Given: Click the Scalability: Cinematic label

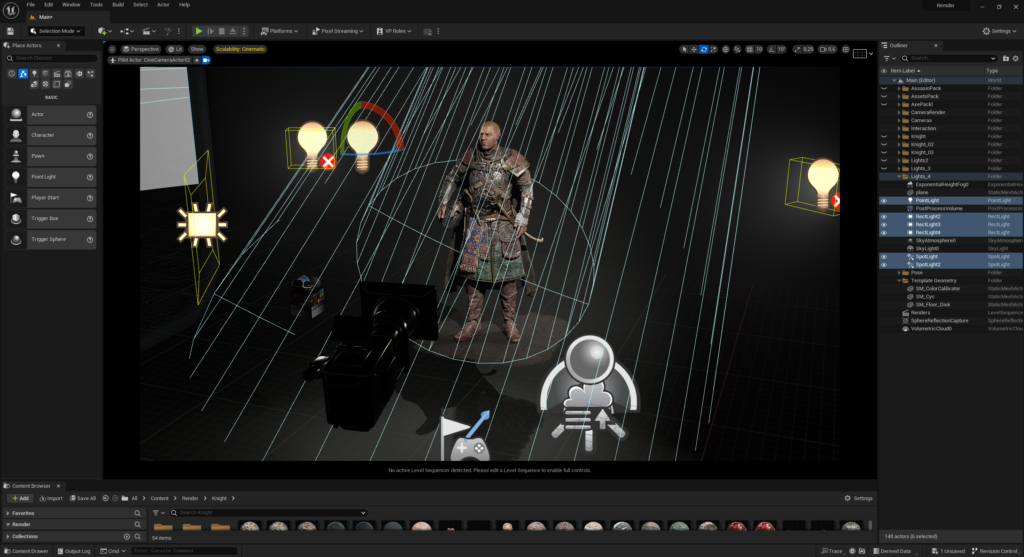Looking at the screenshot, I should click(240, 49).
